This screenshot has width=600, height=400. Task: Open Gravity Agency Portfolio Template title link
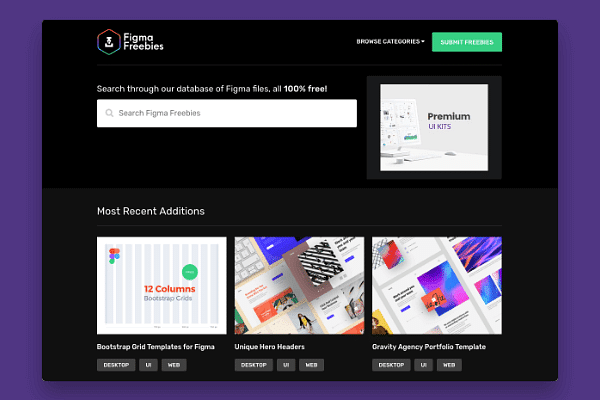pos(429,347)
